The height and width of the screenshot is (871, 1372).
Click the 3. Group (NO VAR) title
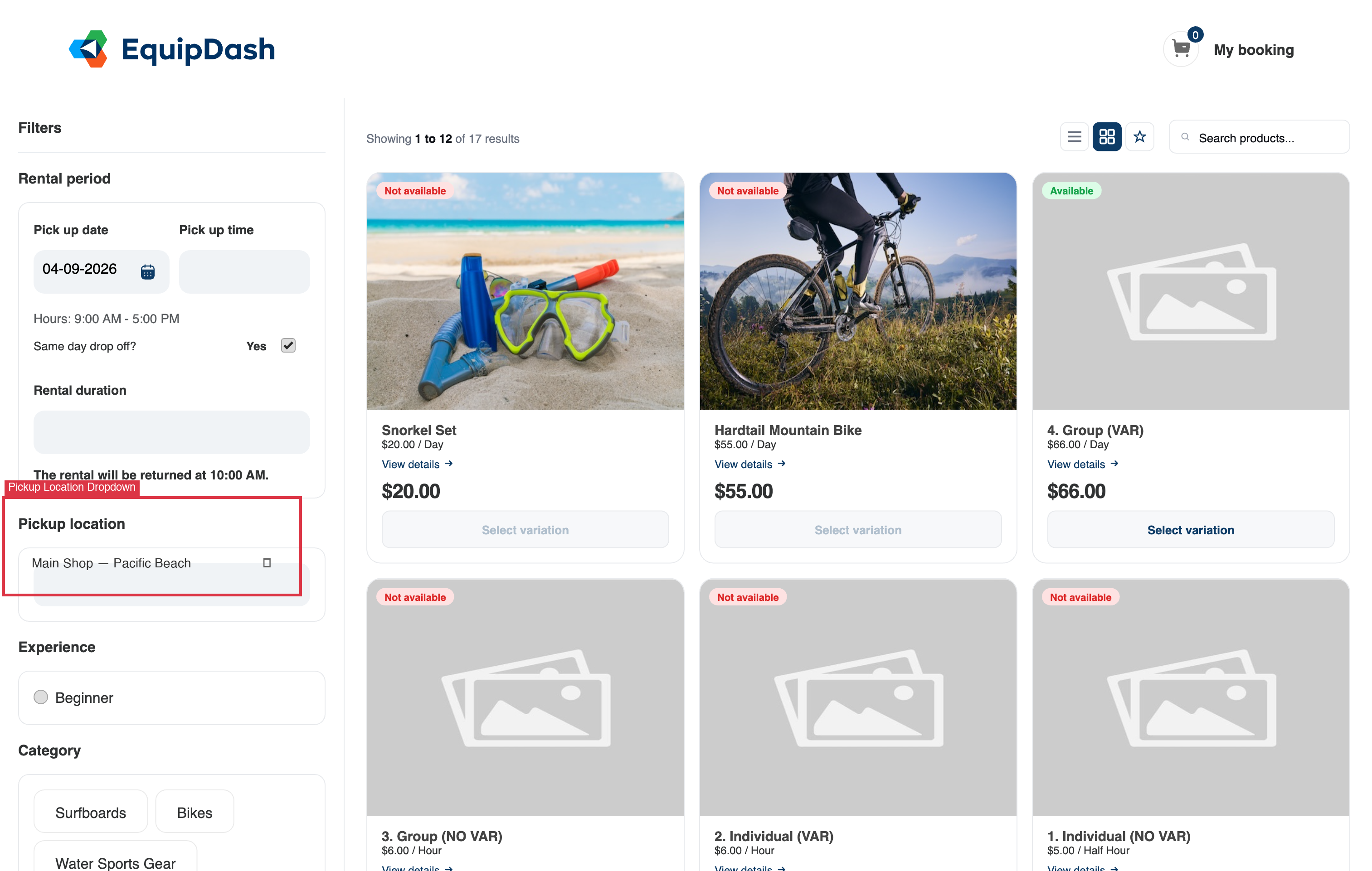click(442, 836)
